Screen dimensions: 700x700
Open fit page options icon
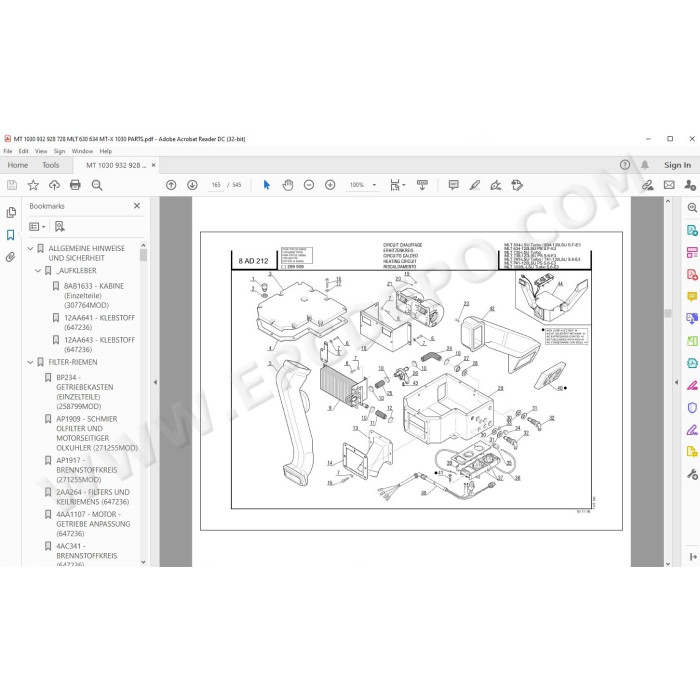(x=396, y=185)
